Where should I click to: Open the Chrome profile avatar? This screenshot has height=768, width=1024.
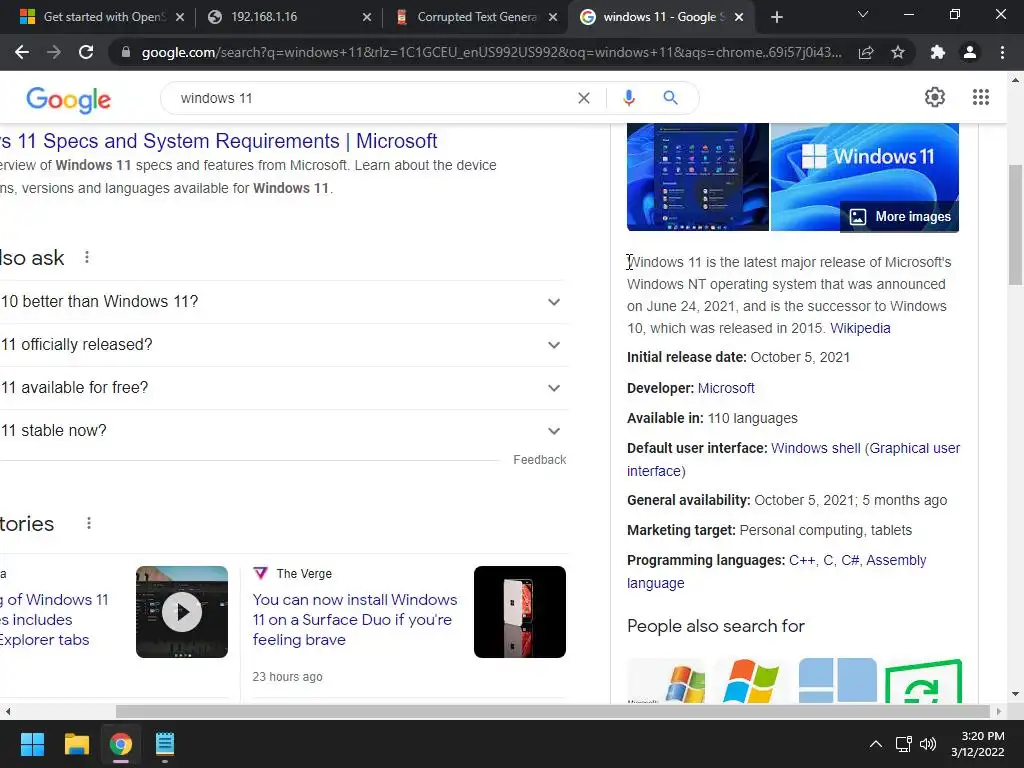pos(970,52)
